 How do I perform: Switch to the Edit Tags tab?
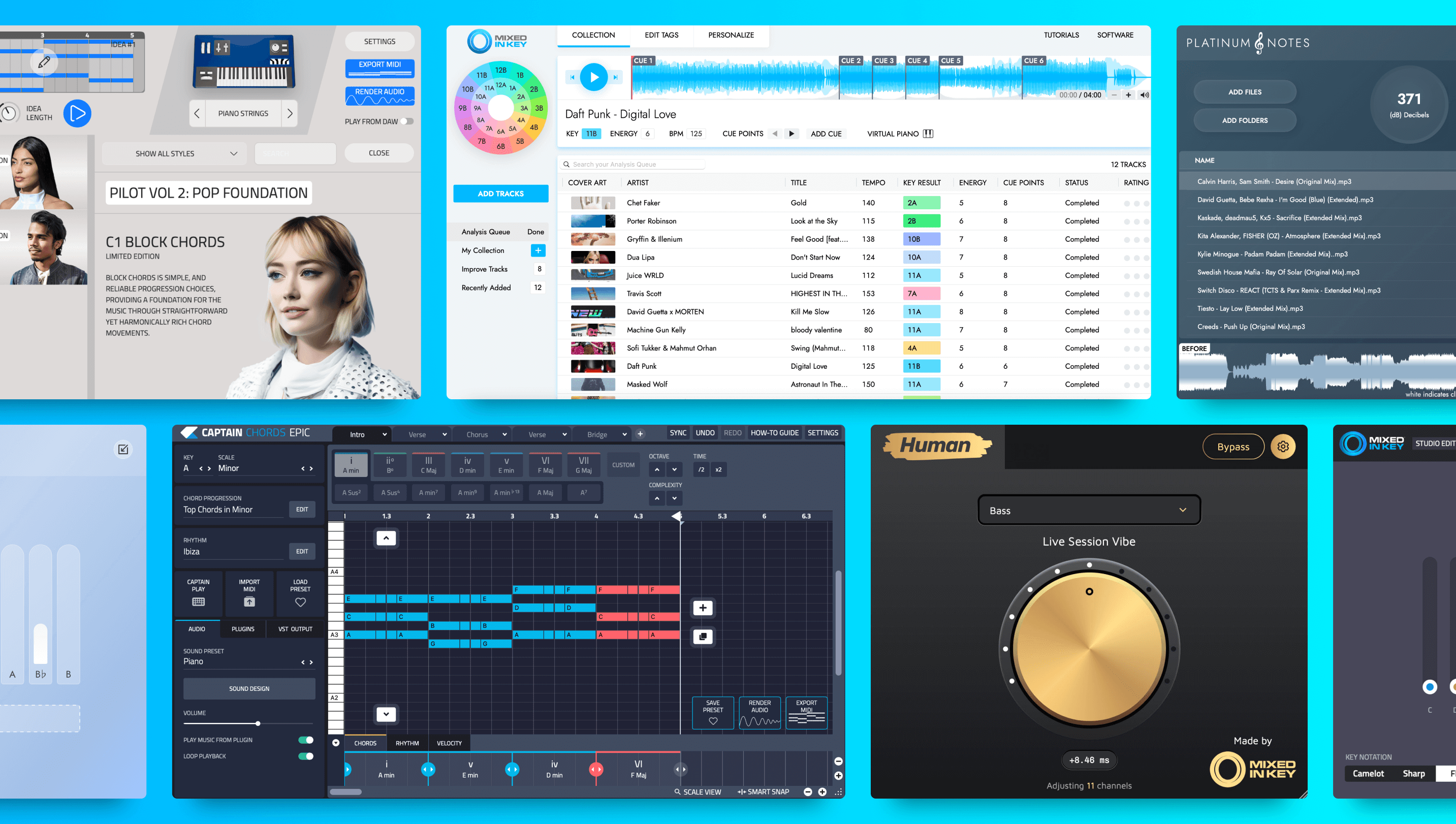[661, 35]
